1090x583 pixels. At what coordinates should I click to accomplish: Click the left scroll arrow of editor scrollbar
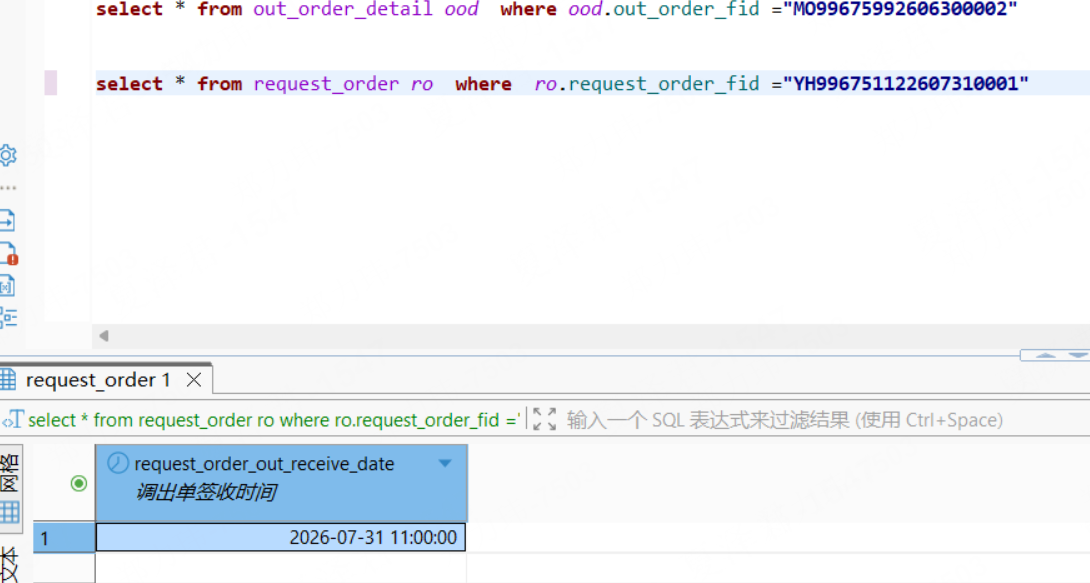coord(104,336)
